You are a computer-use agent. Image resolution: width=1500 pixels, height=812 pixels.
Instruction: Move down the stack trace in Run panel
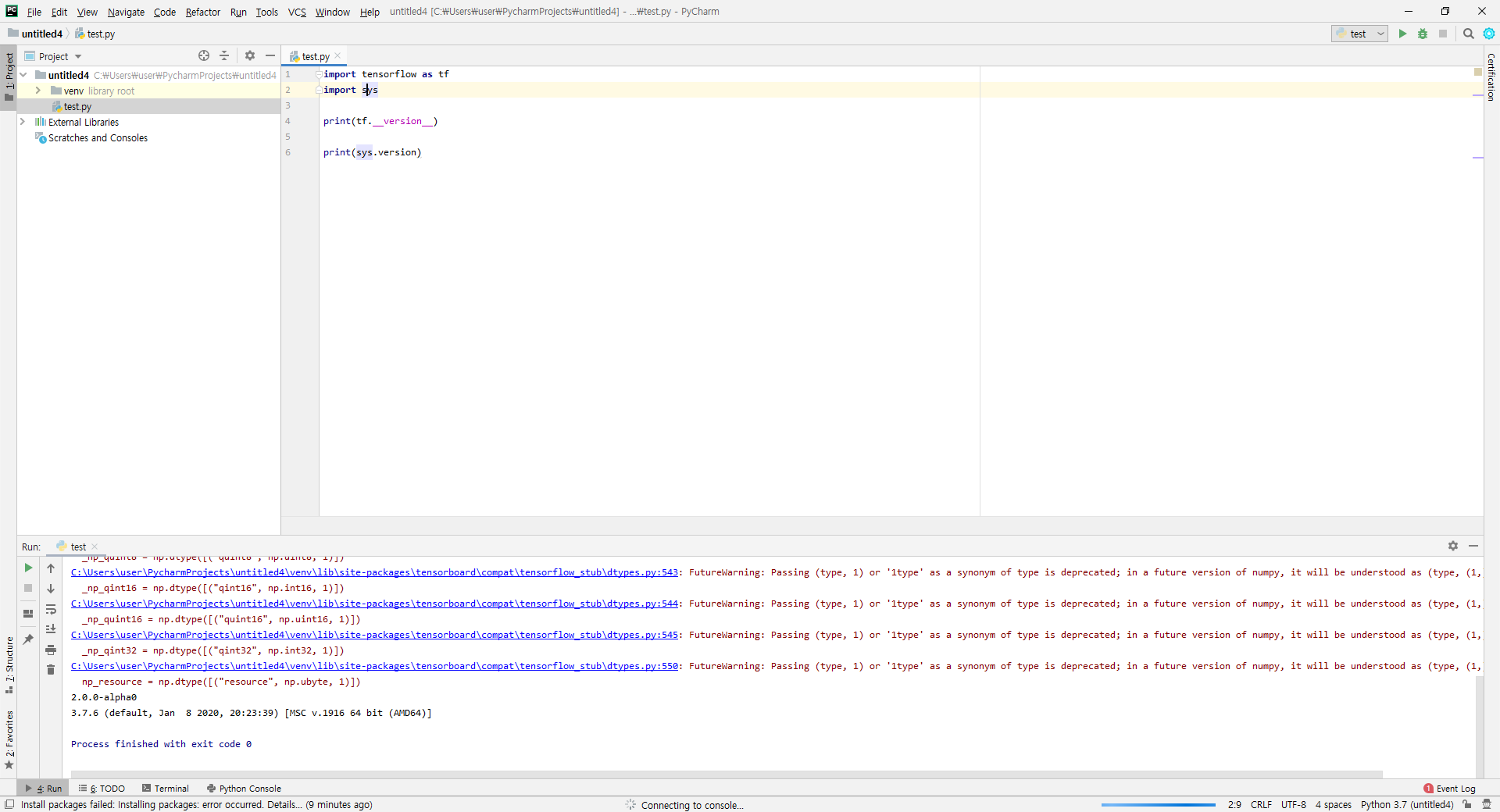point(51,589)
